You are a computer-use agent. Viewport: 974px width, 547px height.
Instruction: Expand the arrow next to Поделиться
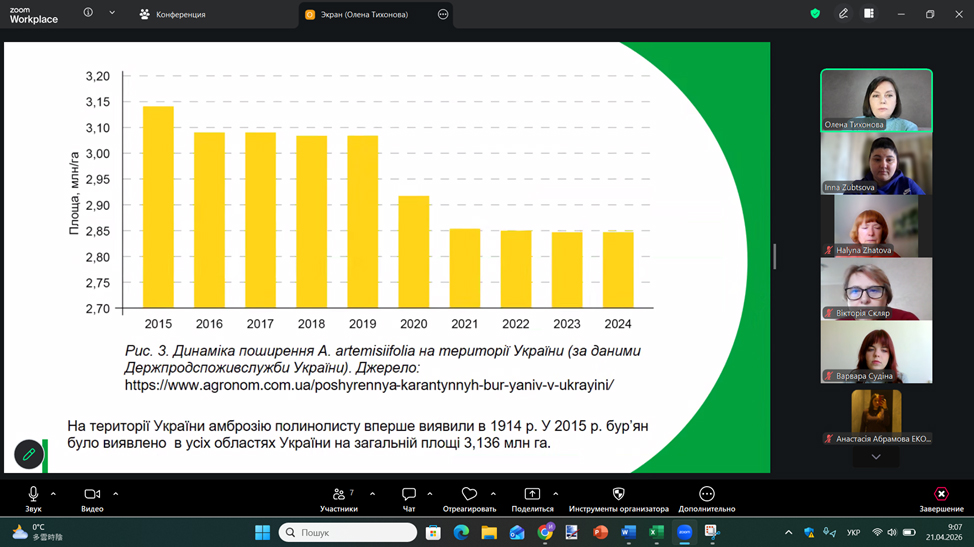tap(555, 494)
